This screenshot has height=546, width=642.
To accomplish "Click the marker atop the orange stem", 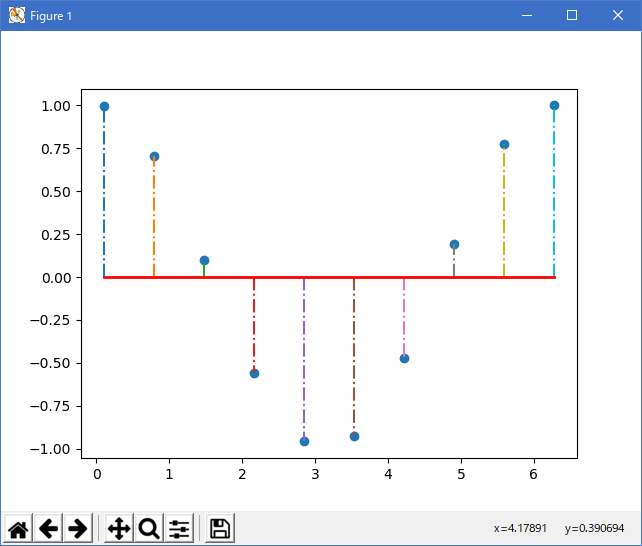I will [154, 156].
